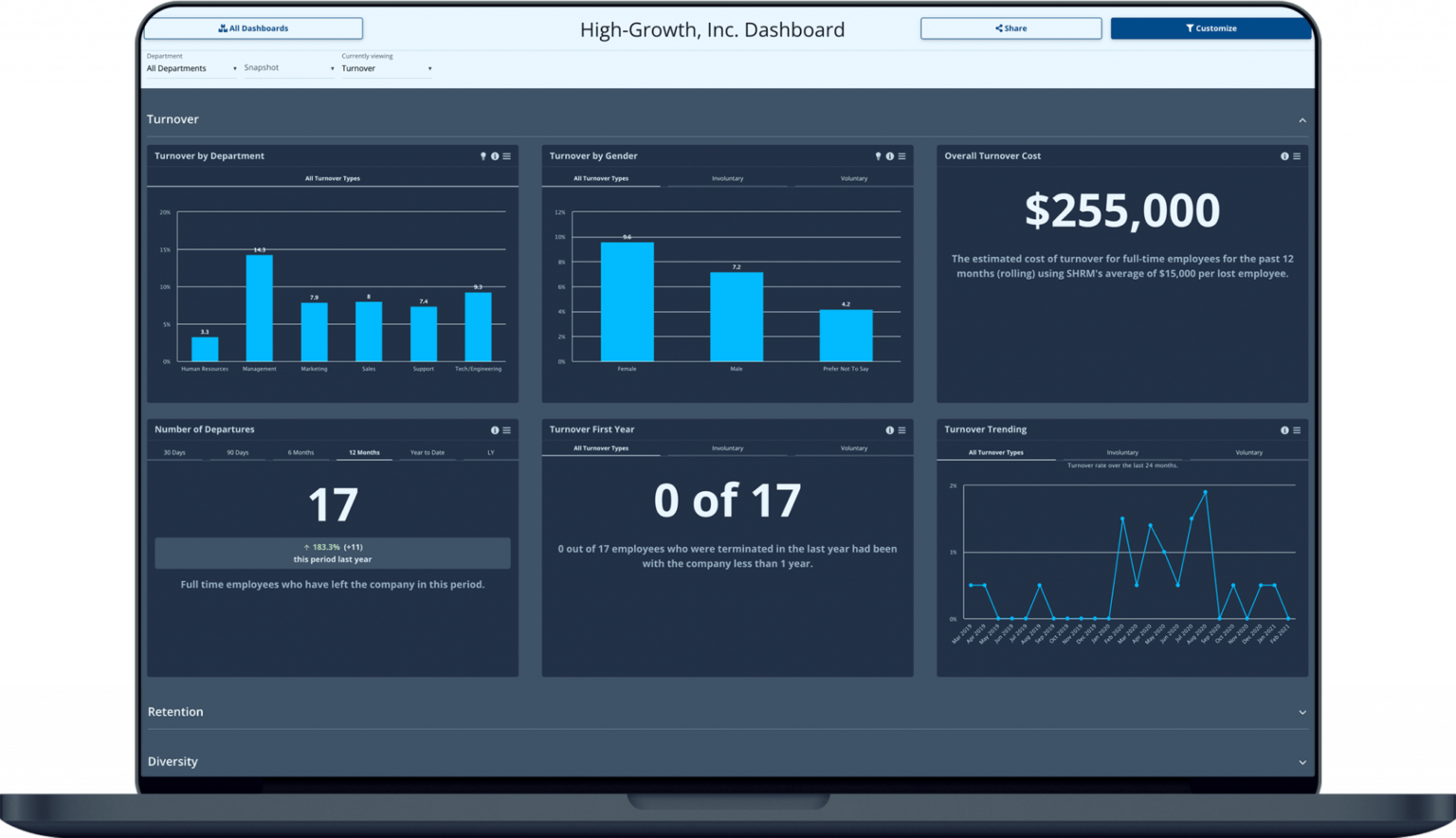Switch to Involuntary tab on Turnover by Gender
1456x838 pixels.
point(728,178)
